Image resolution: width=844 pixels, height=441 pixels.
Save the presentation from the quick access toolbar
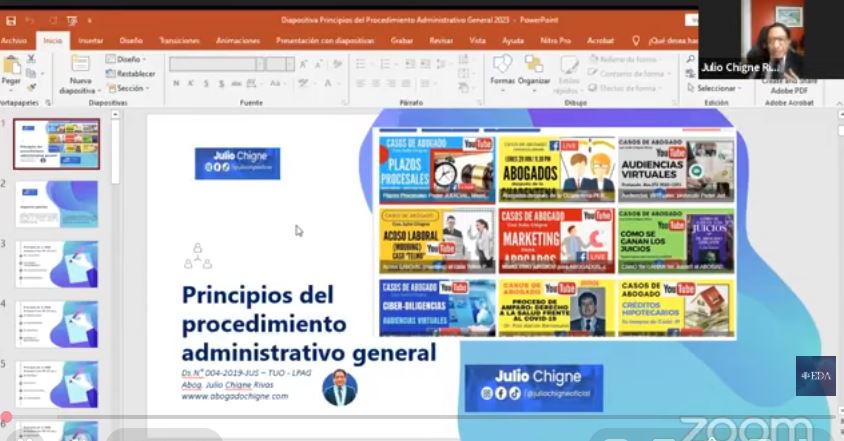[11, 20]
